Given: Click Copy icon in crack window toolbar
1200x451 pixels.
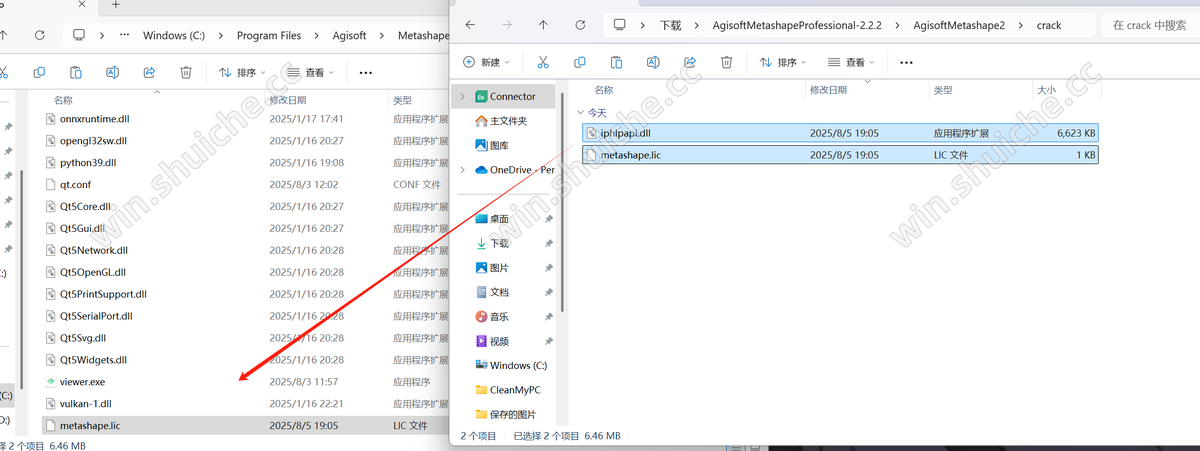Looking at the screenshot, I should point(580,62).
